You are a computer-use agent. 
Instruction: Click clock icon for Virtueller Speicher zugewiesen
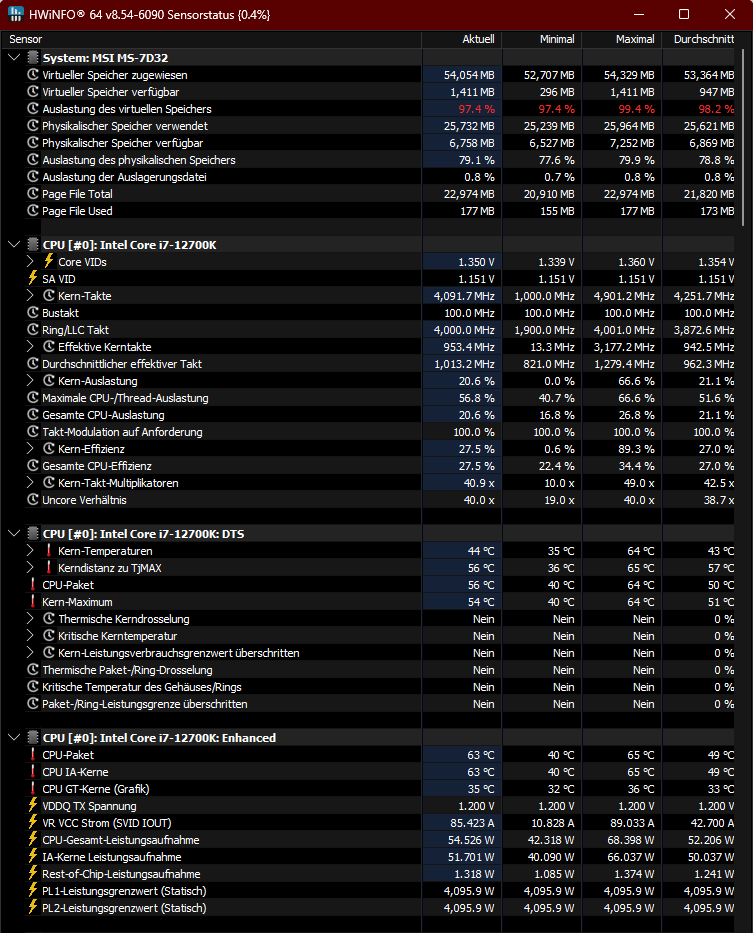33,75
